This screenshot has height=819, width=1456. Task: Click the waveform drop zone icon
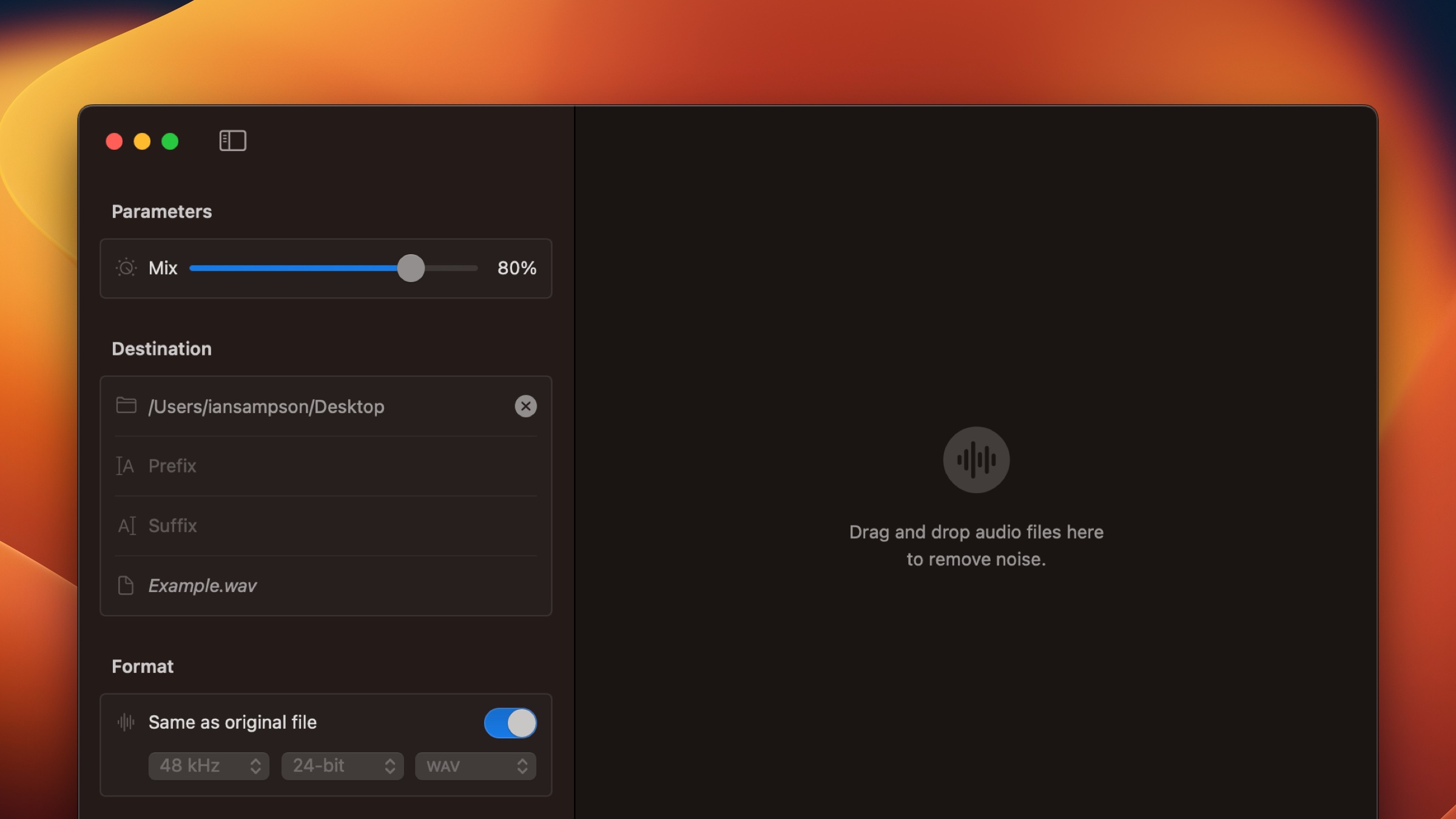976,460
